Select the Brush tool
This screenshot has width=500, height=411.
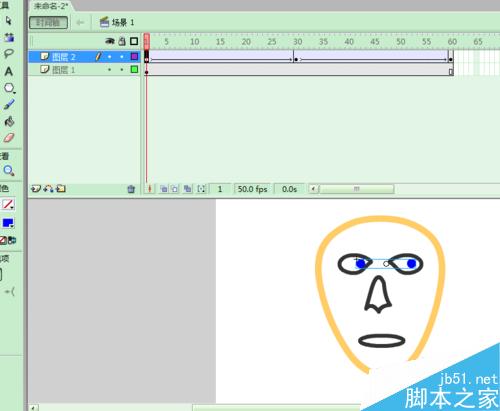[9, 105]
